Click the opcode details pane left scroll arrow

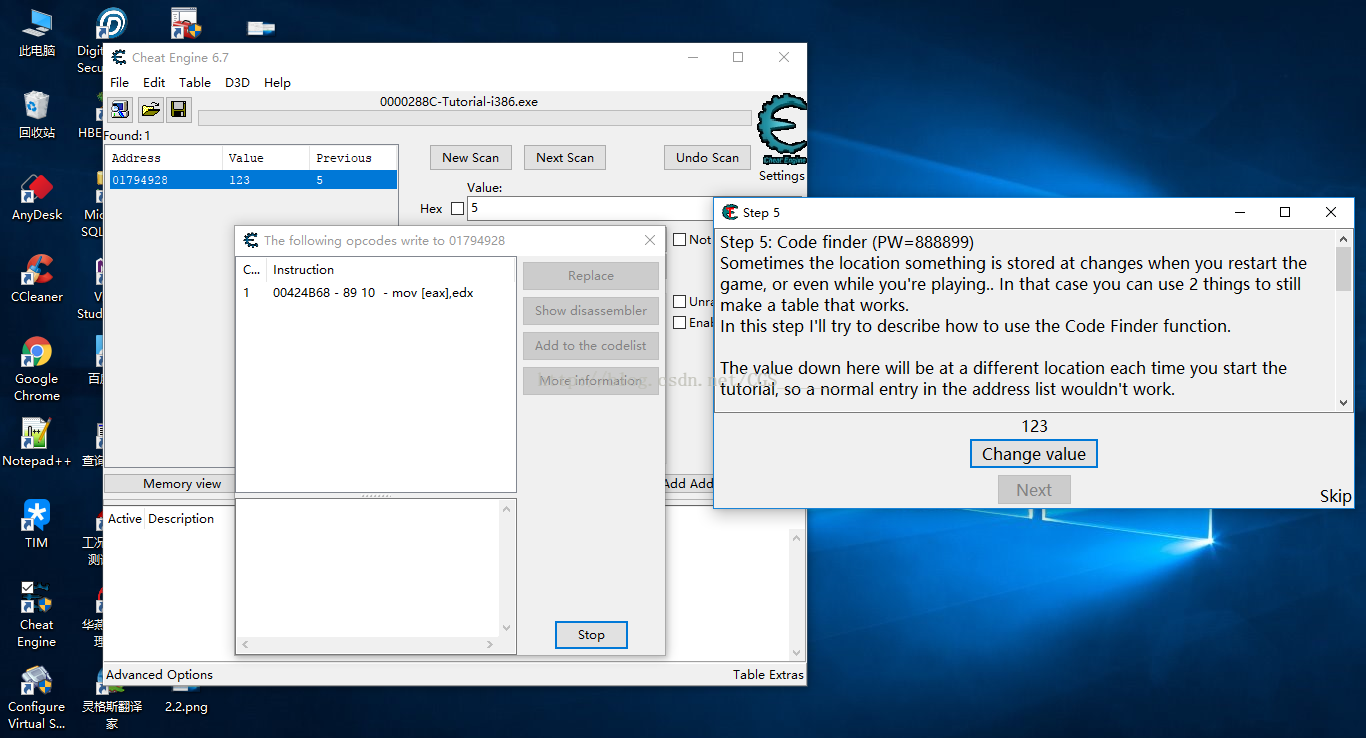(x=245, y=645)
